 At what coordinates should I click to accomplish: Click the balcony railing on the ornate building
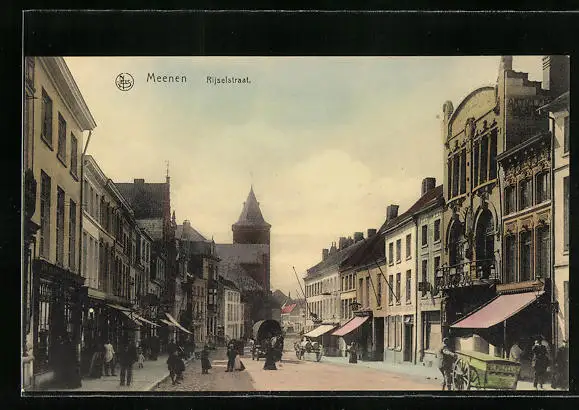point(467,274)
